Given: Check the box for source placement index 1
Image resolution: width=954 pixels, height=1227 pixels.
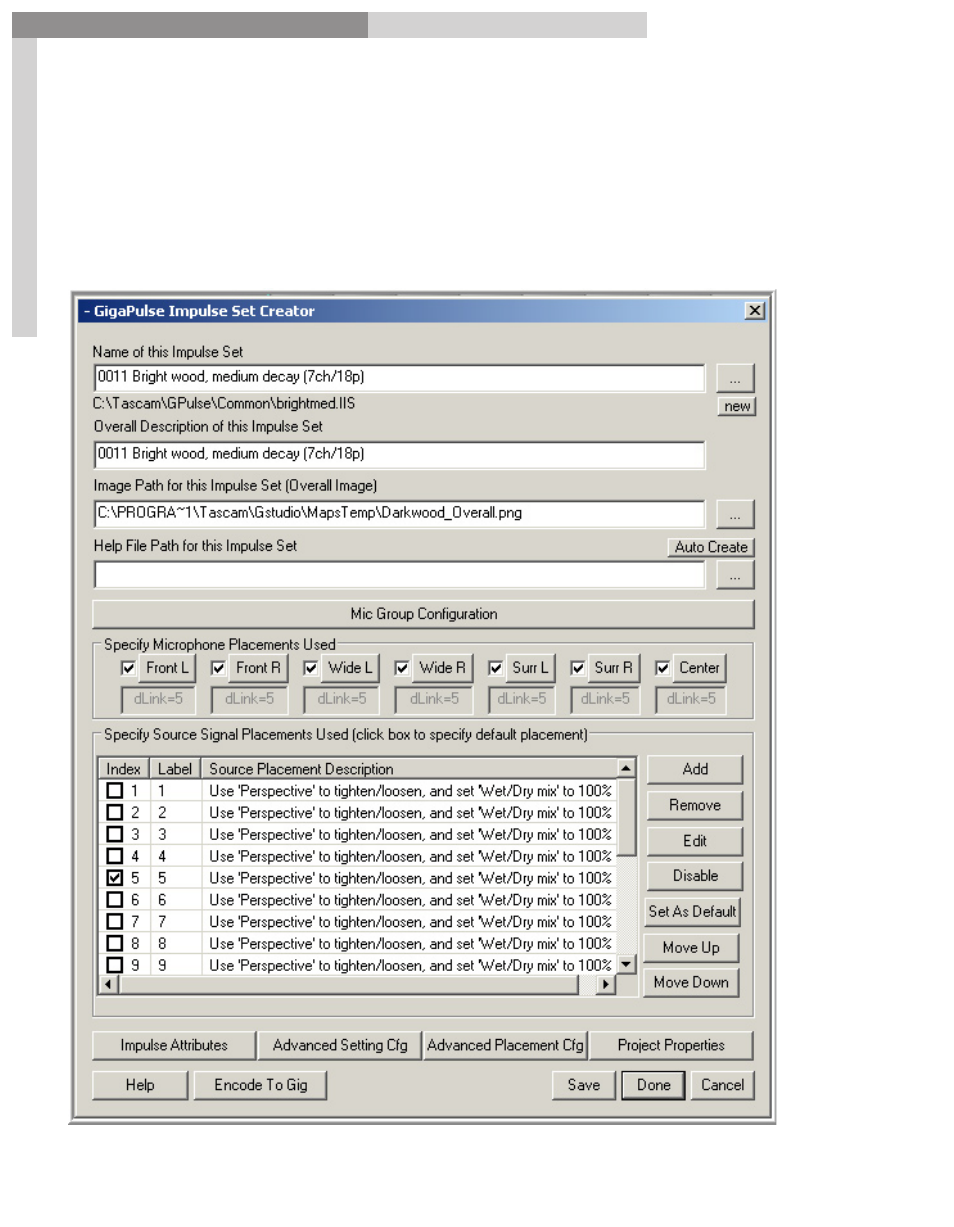Looking at the screenshot, I should (115, 791).
